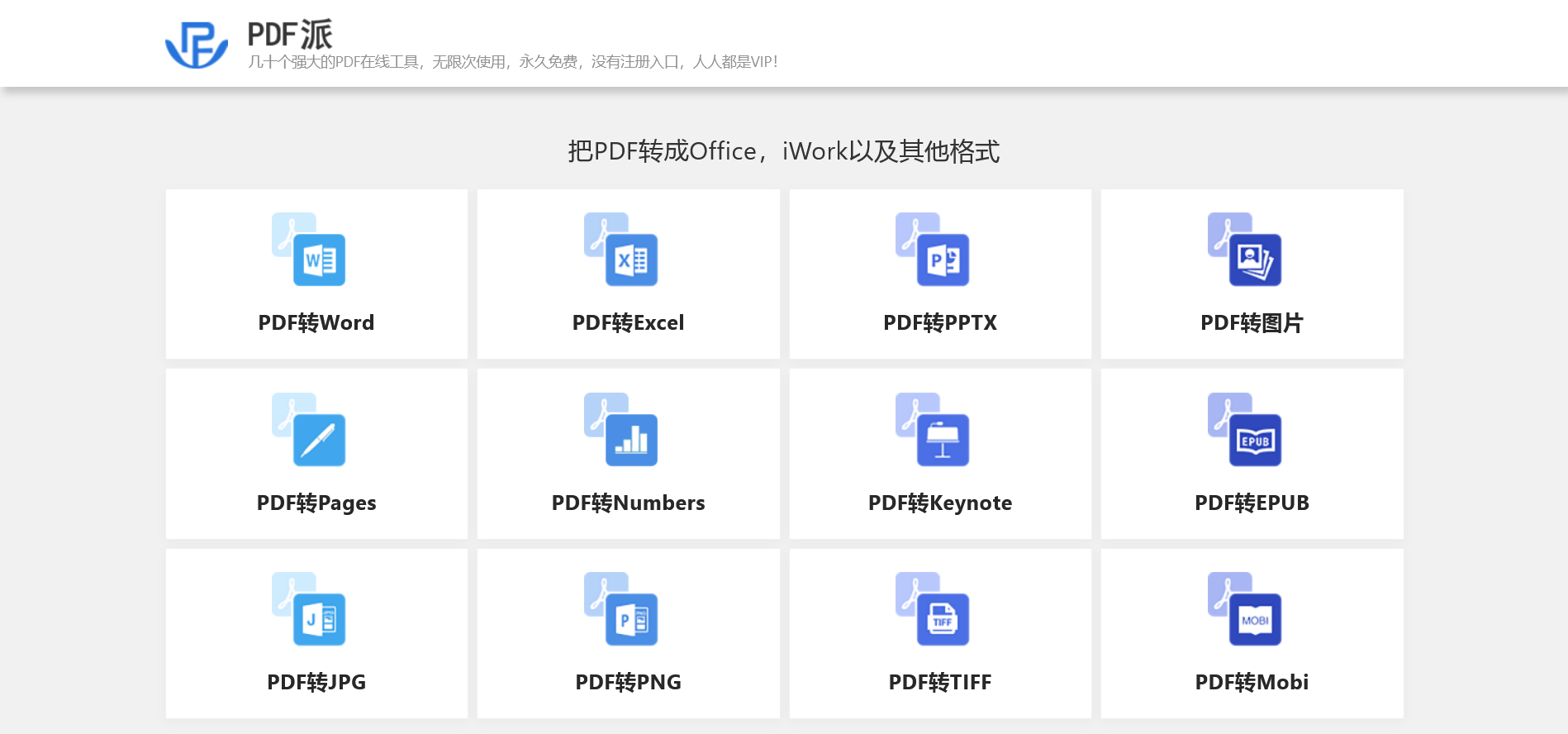The height and width of the screenshot is (734, 1568).
Task: Click the PDF派 site title text
Action: pyautogui.click(x=290, y=35)
